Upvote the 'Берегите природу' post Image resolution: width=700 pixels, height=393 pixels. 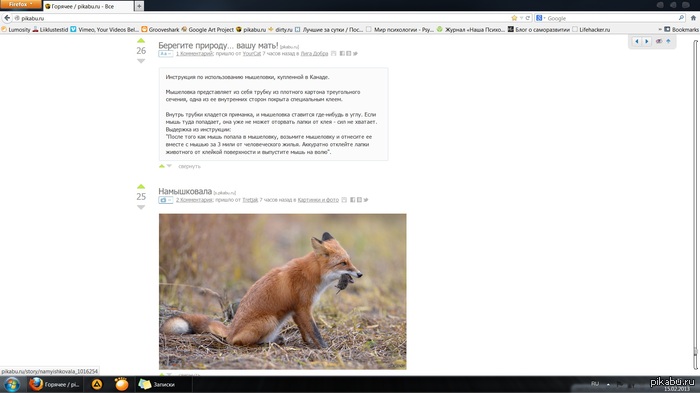[x=141, y=41]
